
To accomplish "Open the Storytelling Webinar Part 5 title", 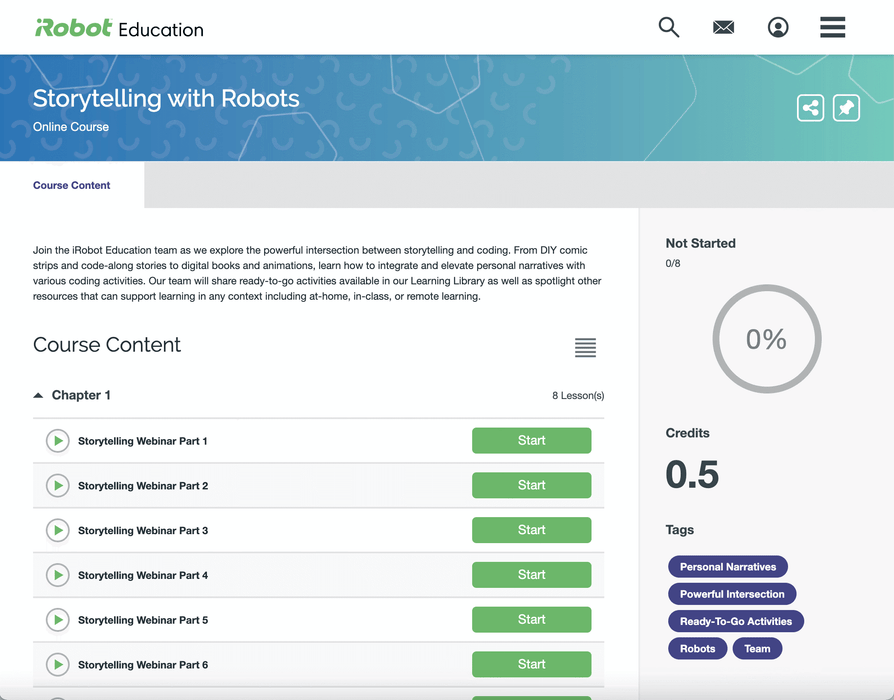I will [143, 620].
